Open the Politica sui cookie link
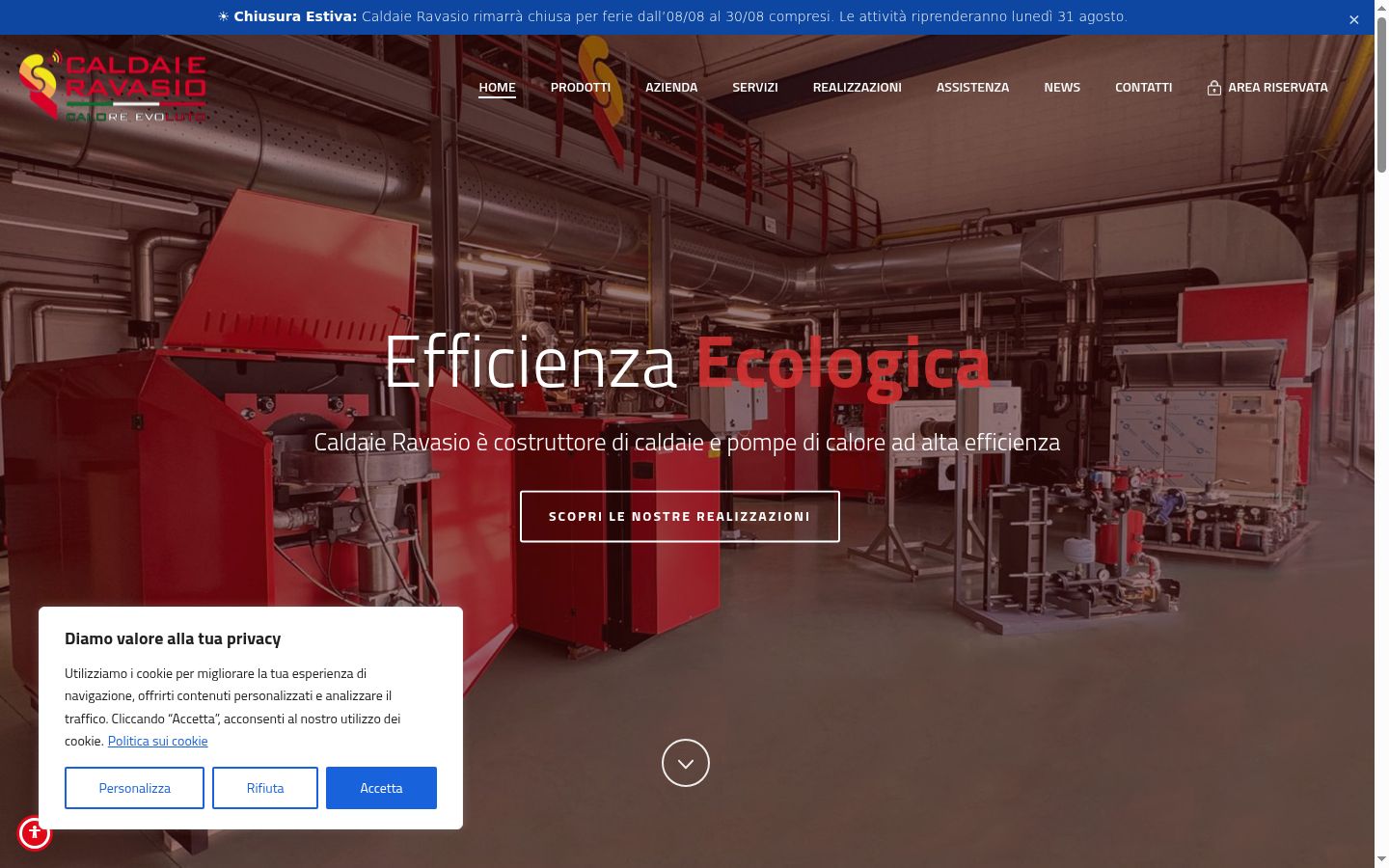This screenshot has height=868, width=1389. point(158,741)
